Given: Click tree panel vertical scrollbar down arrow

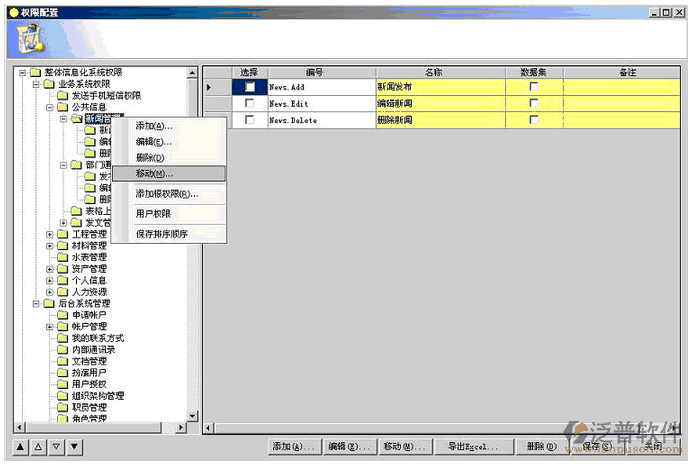Looking at the screenshot, I should click(x=192, y=415).
